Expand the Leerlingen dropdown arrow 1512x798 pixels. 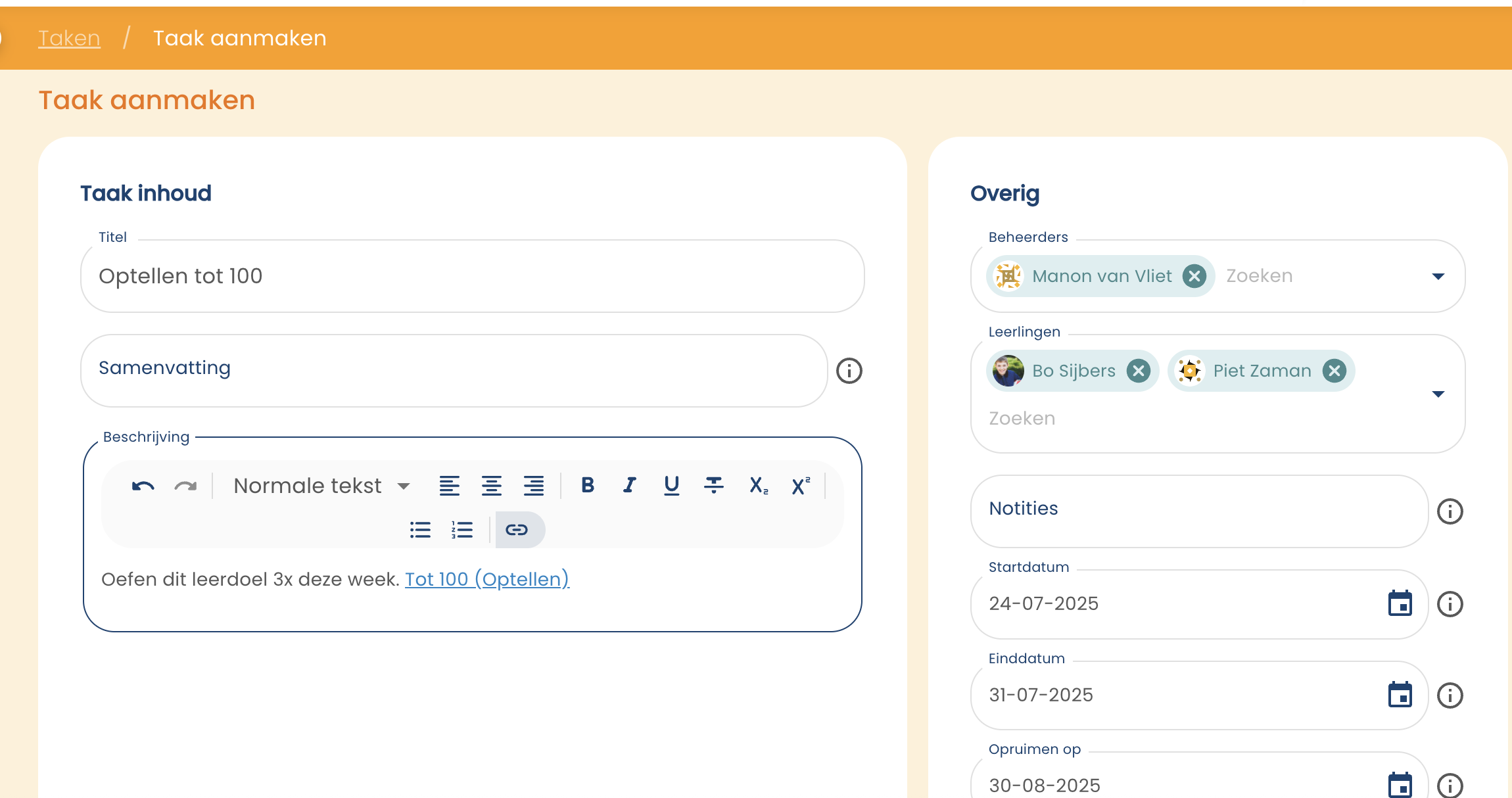(1438, 394)
